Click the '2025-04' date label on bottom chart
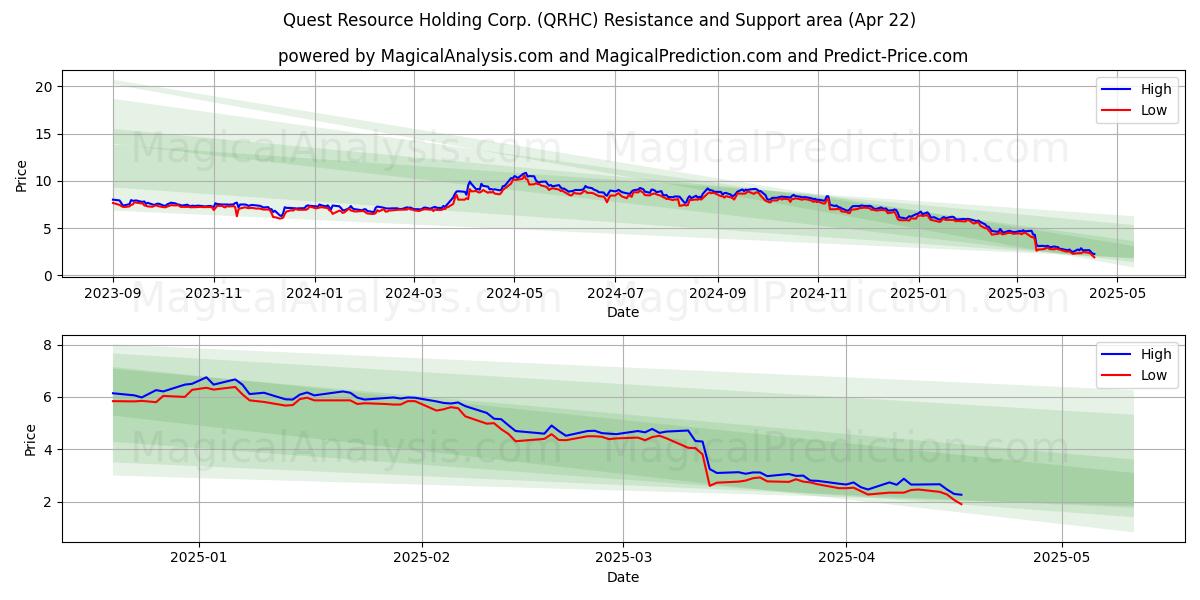Screen dimensions: 1200x600 click(846, 559)
